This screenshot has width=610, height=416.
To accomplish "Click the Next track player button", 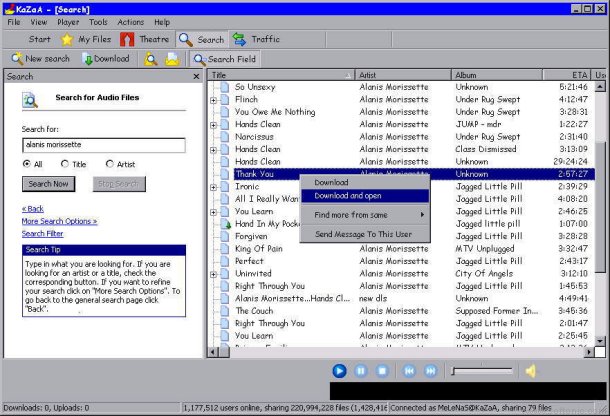I will 430,371.
